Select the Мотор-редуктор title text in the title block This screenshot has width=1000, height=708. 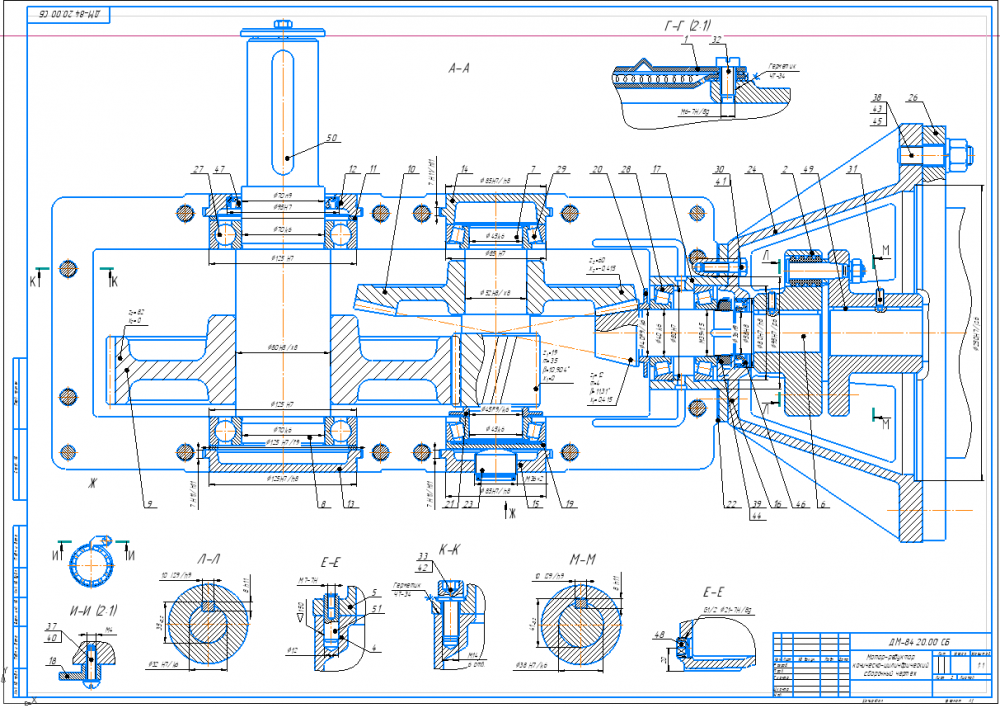click(890, 656)
